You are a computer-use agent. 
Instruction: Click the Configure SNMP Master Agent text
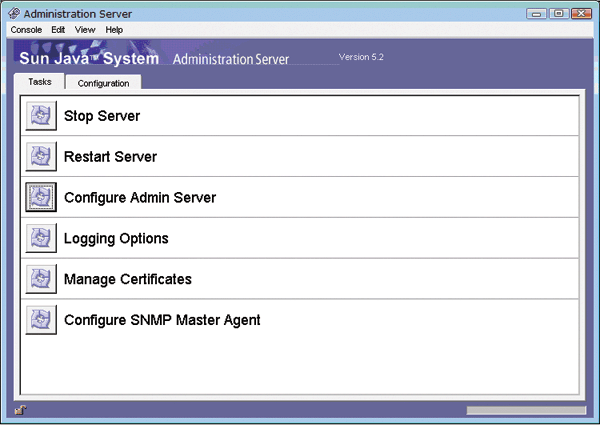[x=162, y=320]
